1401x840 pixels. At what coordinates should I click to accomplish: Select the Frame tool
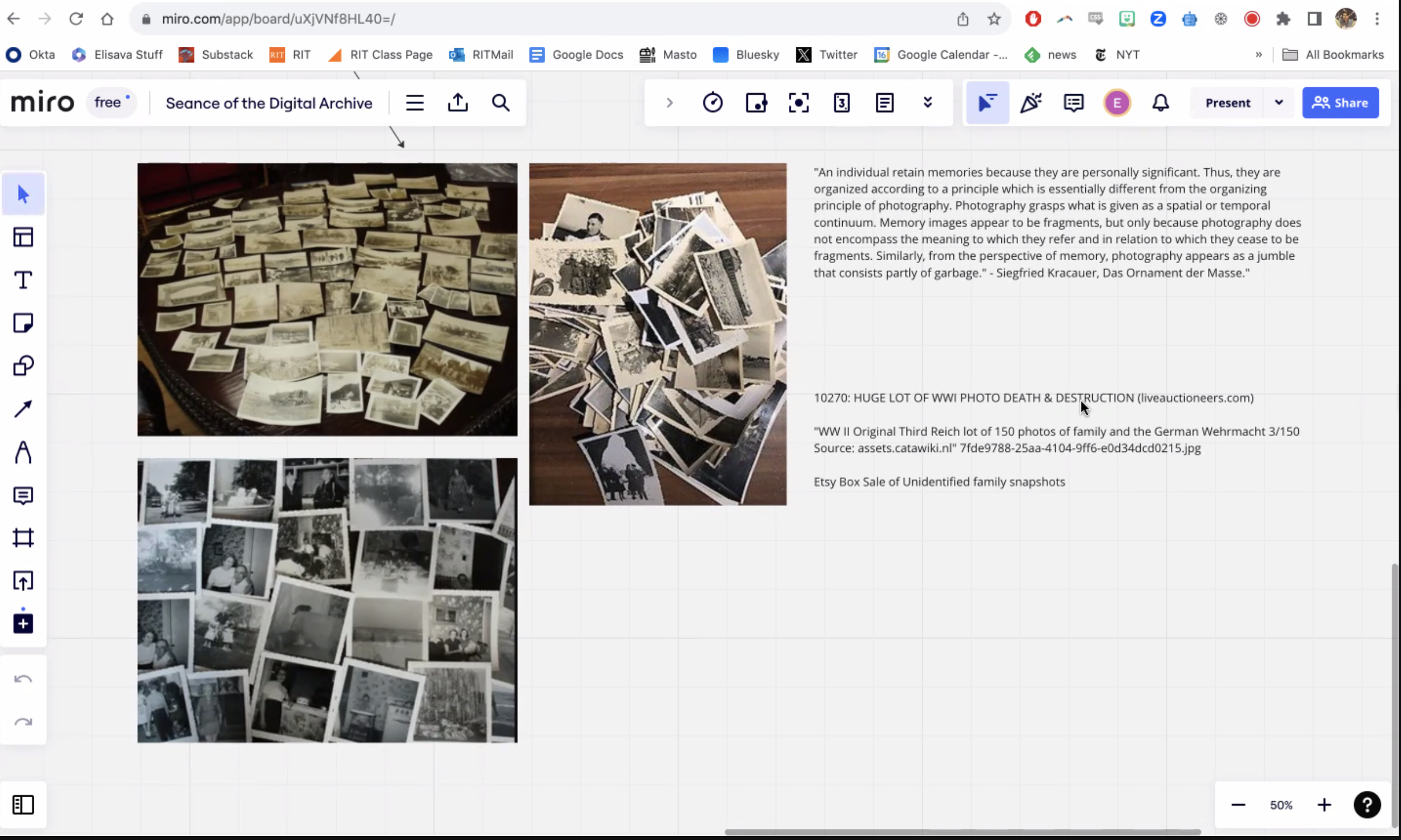23,538
